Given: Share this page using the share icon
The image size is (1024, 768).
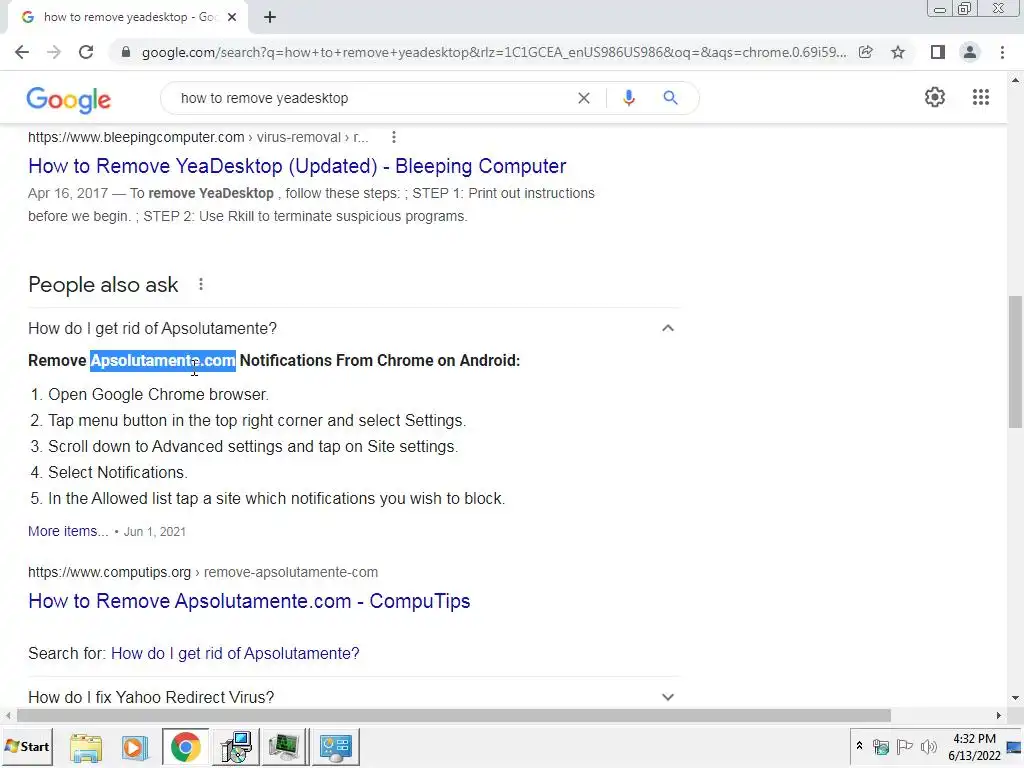Looking at the screenshot, I should pyautogui.click(x=866, y=52).
